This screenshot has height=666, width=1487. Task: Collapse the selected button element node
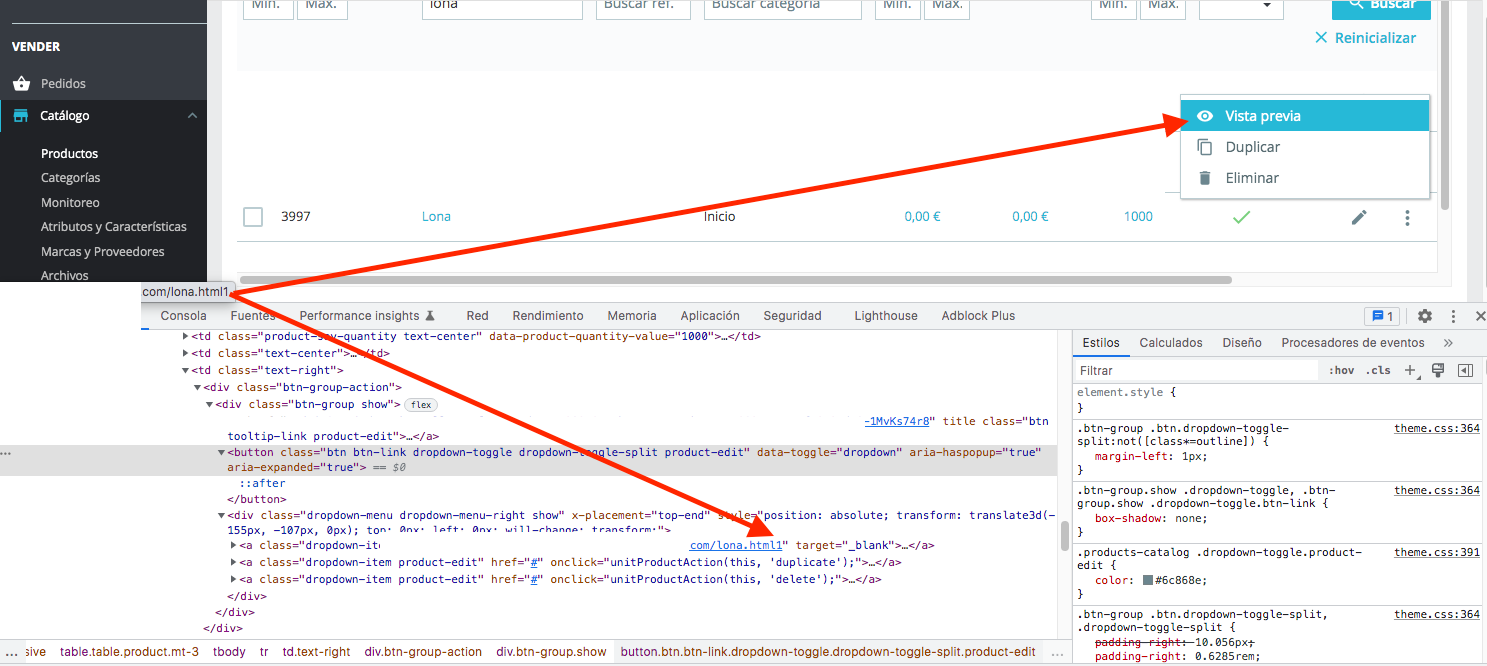point(221,452)
